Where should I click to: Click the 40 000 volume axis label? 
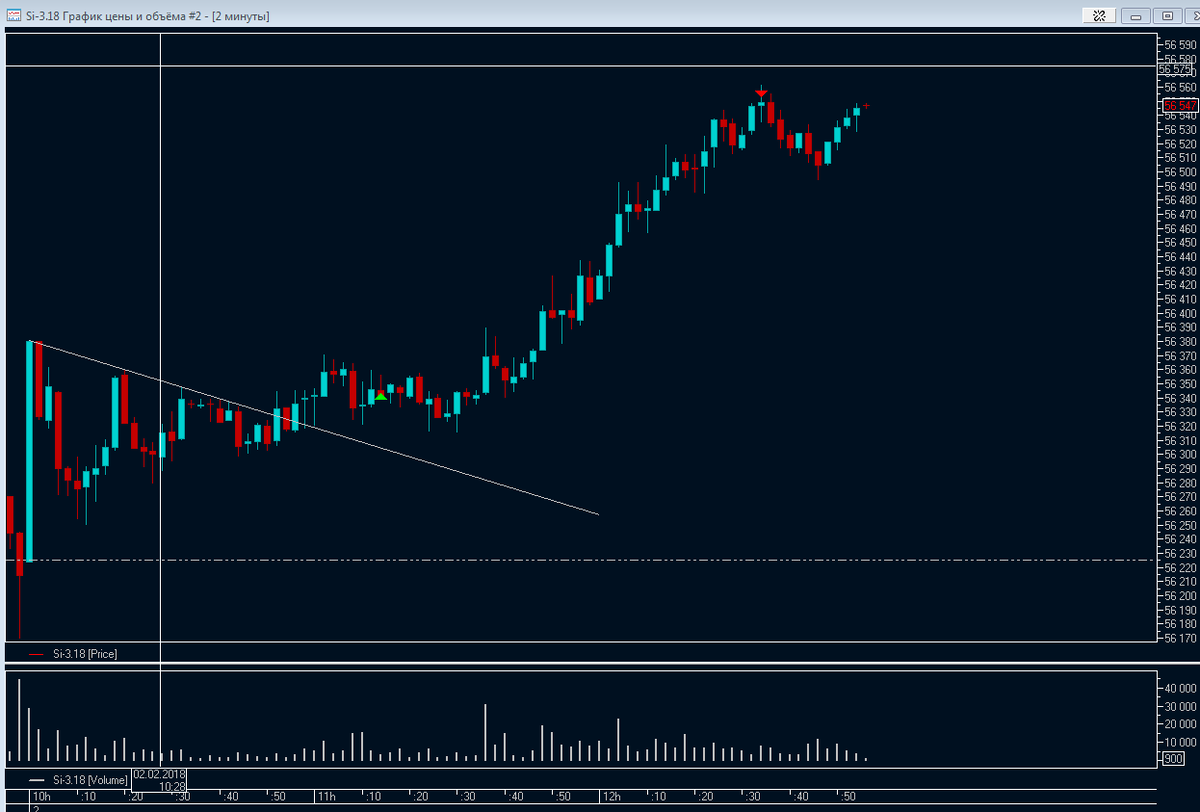point(1178,689)
